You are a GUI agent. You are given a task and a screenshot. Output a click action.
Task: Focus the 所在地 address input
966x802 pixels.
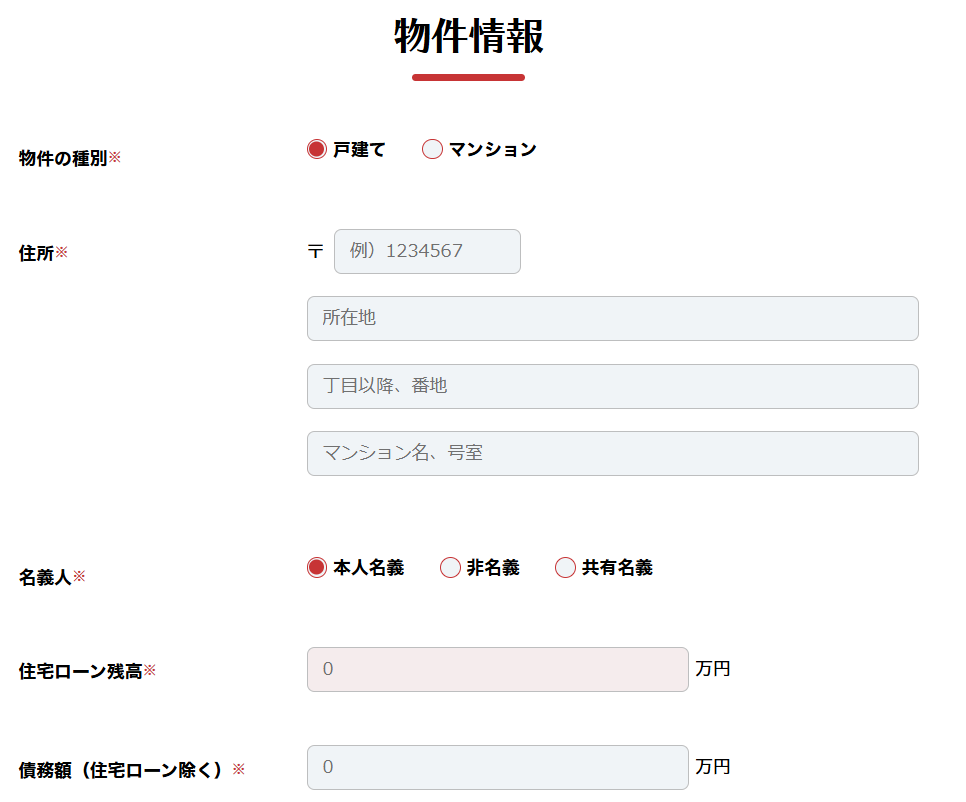click(x=612, y=318)
